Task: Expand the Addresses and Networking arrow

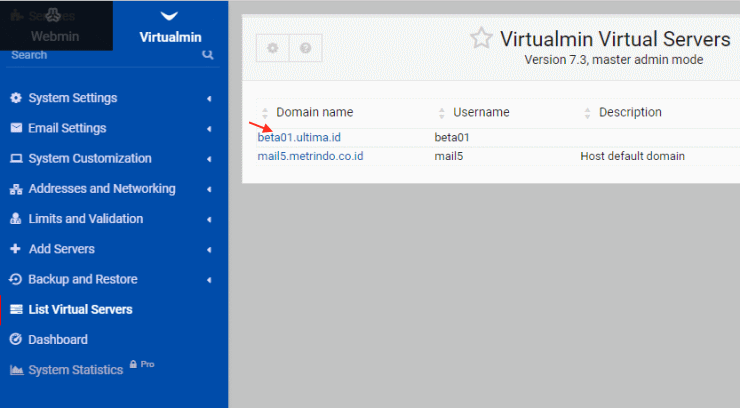Action: click(x=209, y=189)
